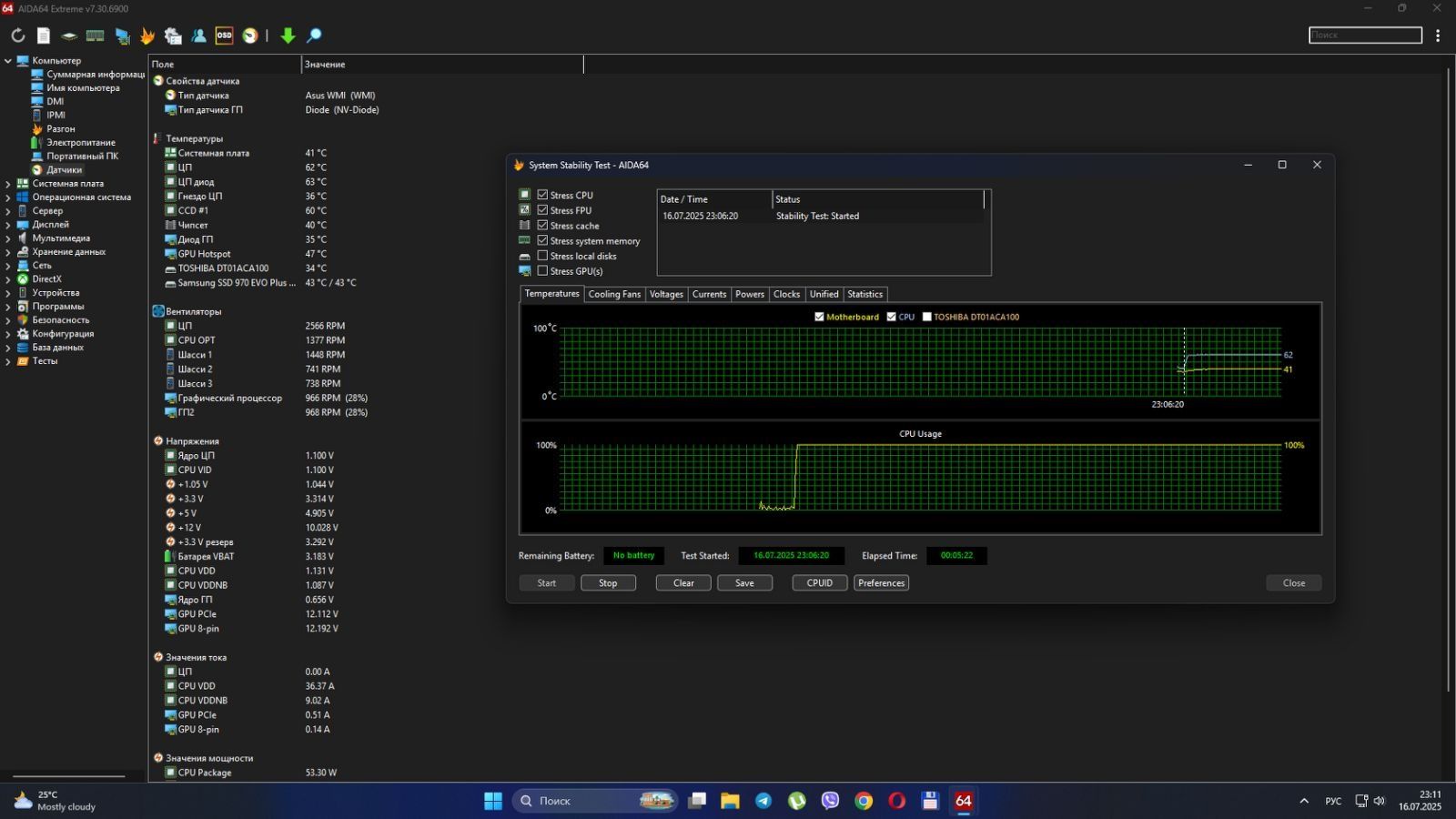1456x819 pixels.
Task: Open Opera from the taskbar
Action: [x=897, y=801]
